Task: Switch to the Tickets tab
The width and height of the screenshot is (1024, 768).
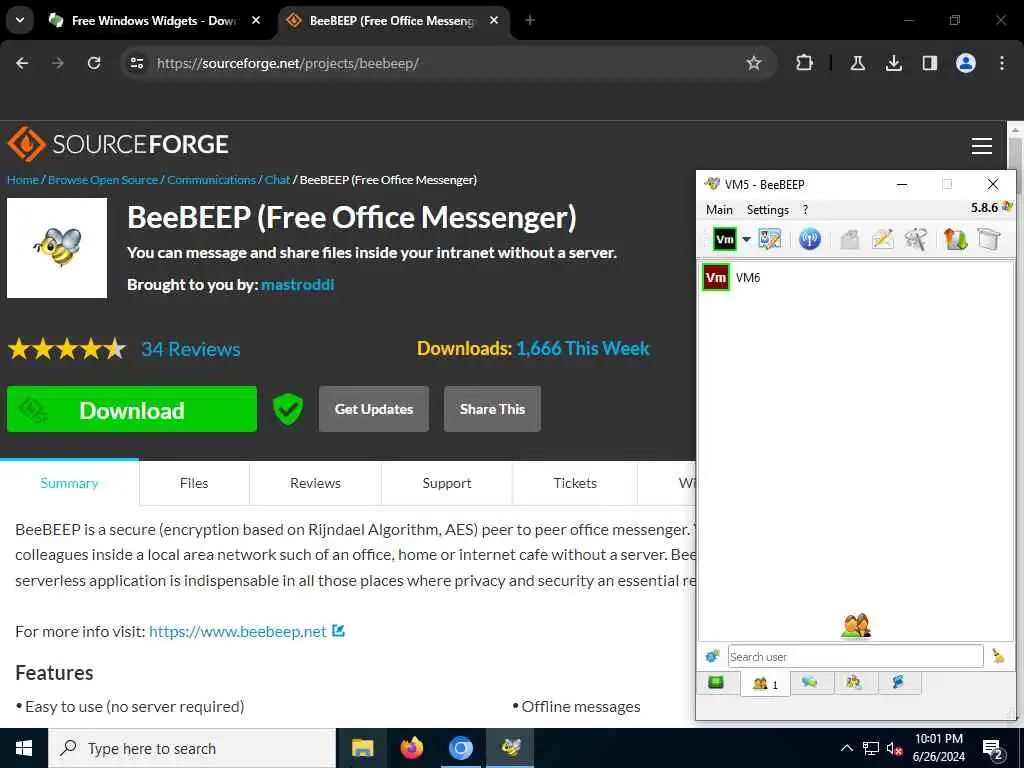Action: click(x=575, y=483)
